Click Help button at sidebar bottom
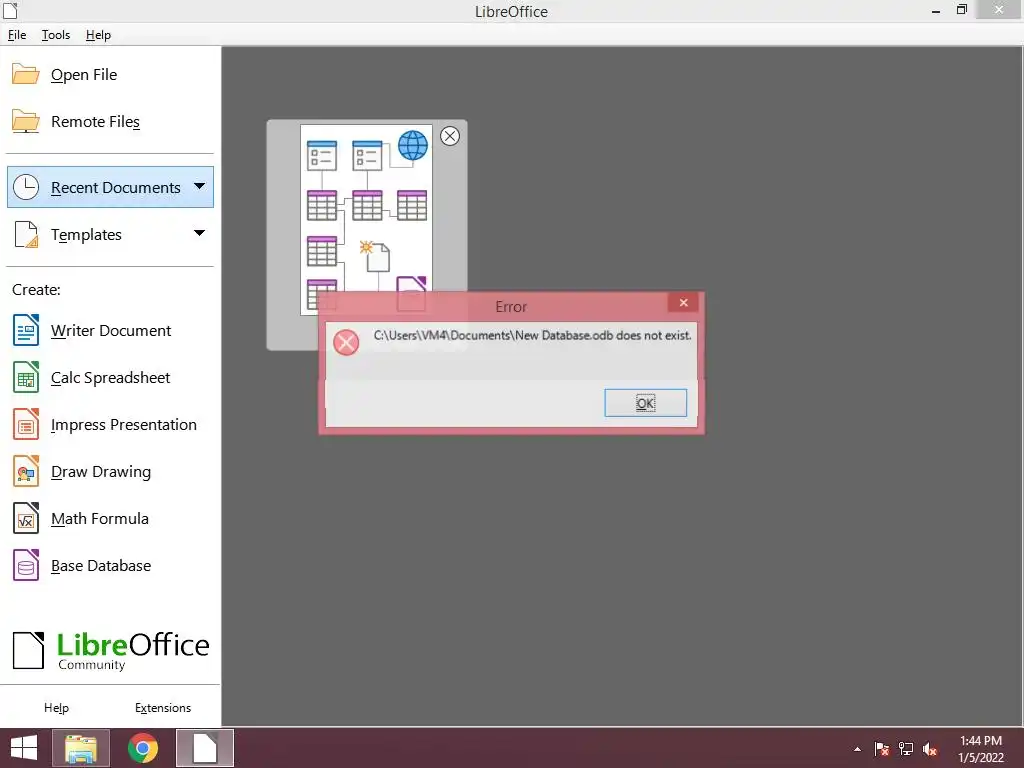This screenshot has width=1024, height=768. [x=56, y=708]
